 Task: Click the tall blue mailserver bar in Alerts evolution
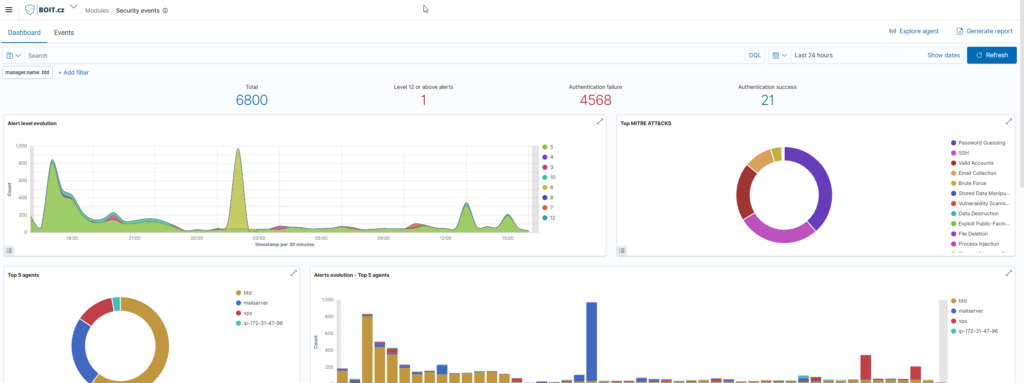[592, 341]
